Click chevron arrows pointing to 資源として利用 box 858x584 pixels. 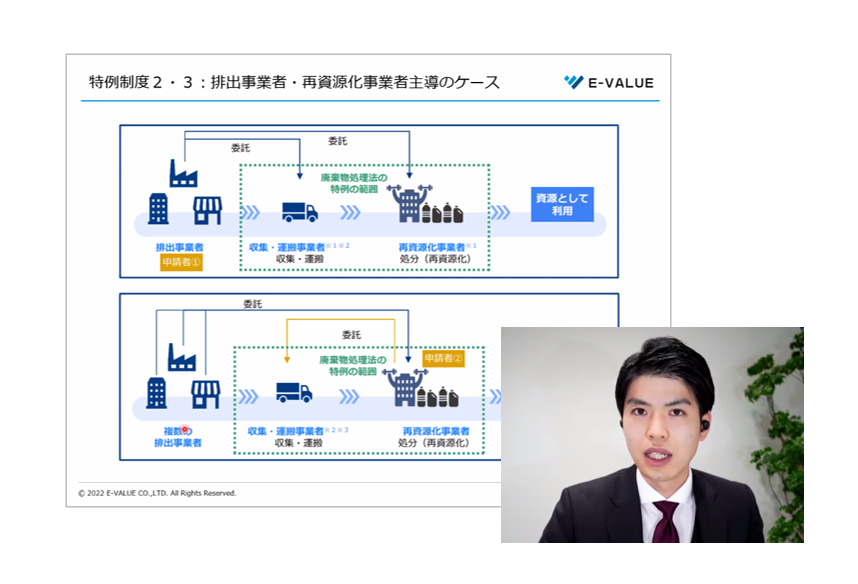500,212
